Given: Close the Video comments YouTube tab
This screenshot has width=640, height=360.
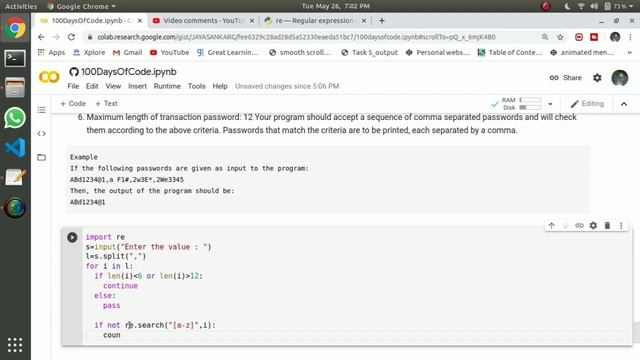Looking at the screenshot, I should [252, 20].
